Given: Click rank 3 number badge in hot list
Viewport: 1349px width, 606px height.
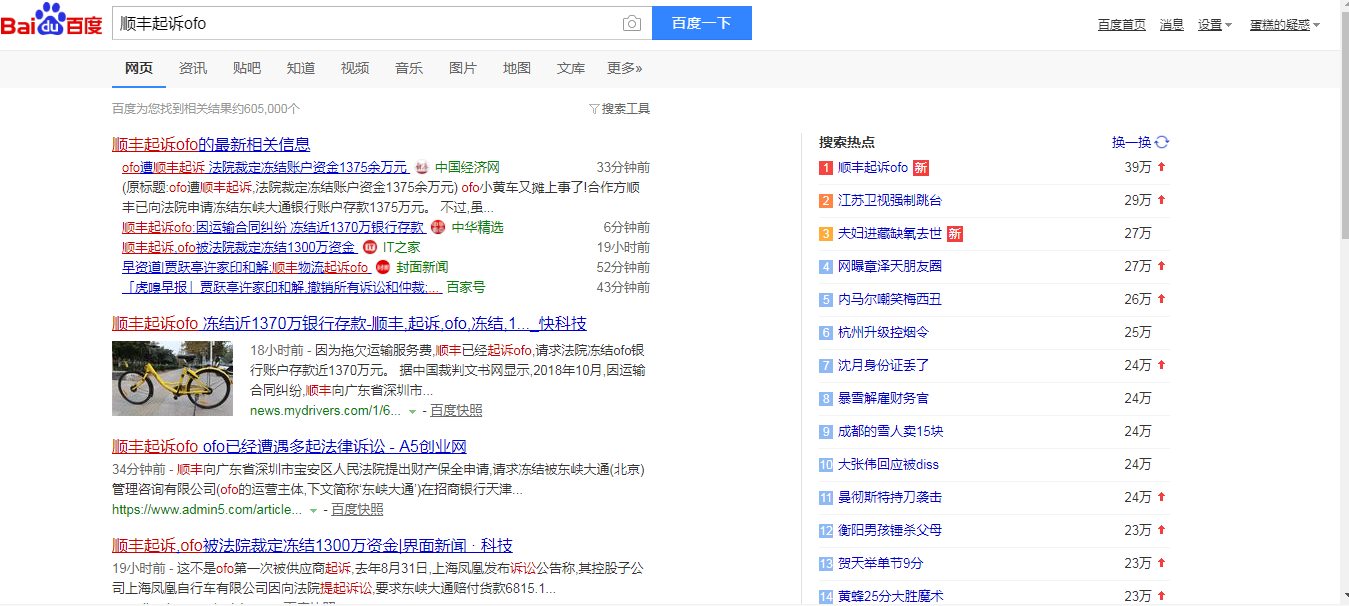Looking at the screenshot, I should [x=826, y=234].
